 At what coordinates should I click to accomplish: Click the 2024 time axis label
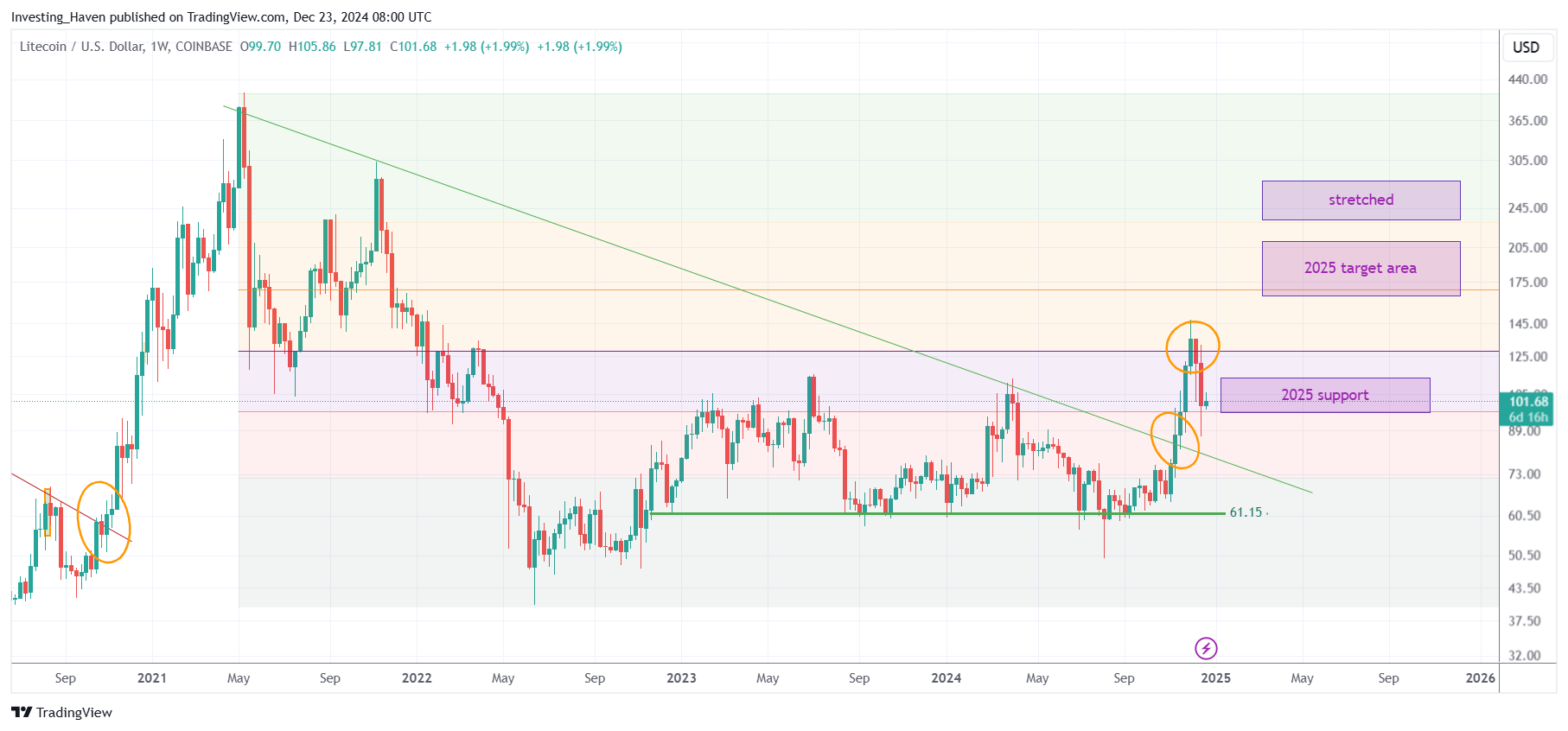point(947,678)
